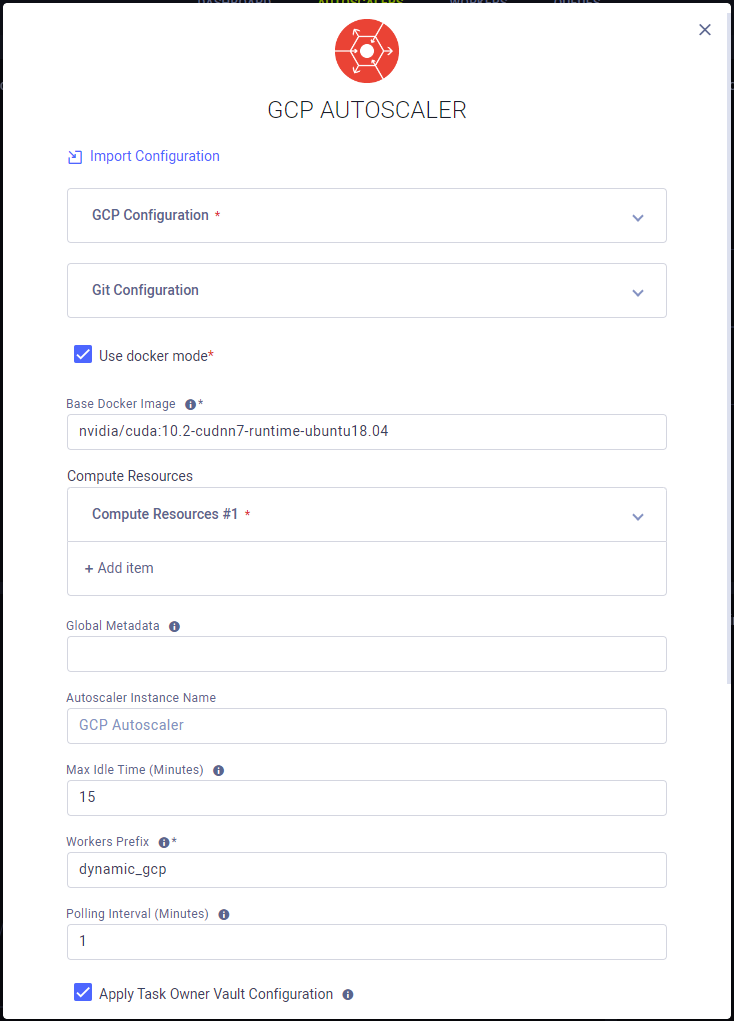Expand the Compute Resources #1 section
734x1021 pixels.
click(637, 514)
